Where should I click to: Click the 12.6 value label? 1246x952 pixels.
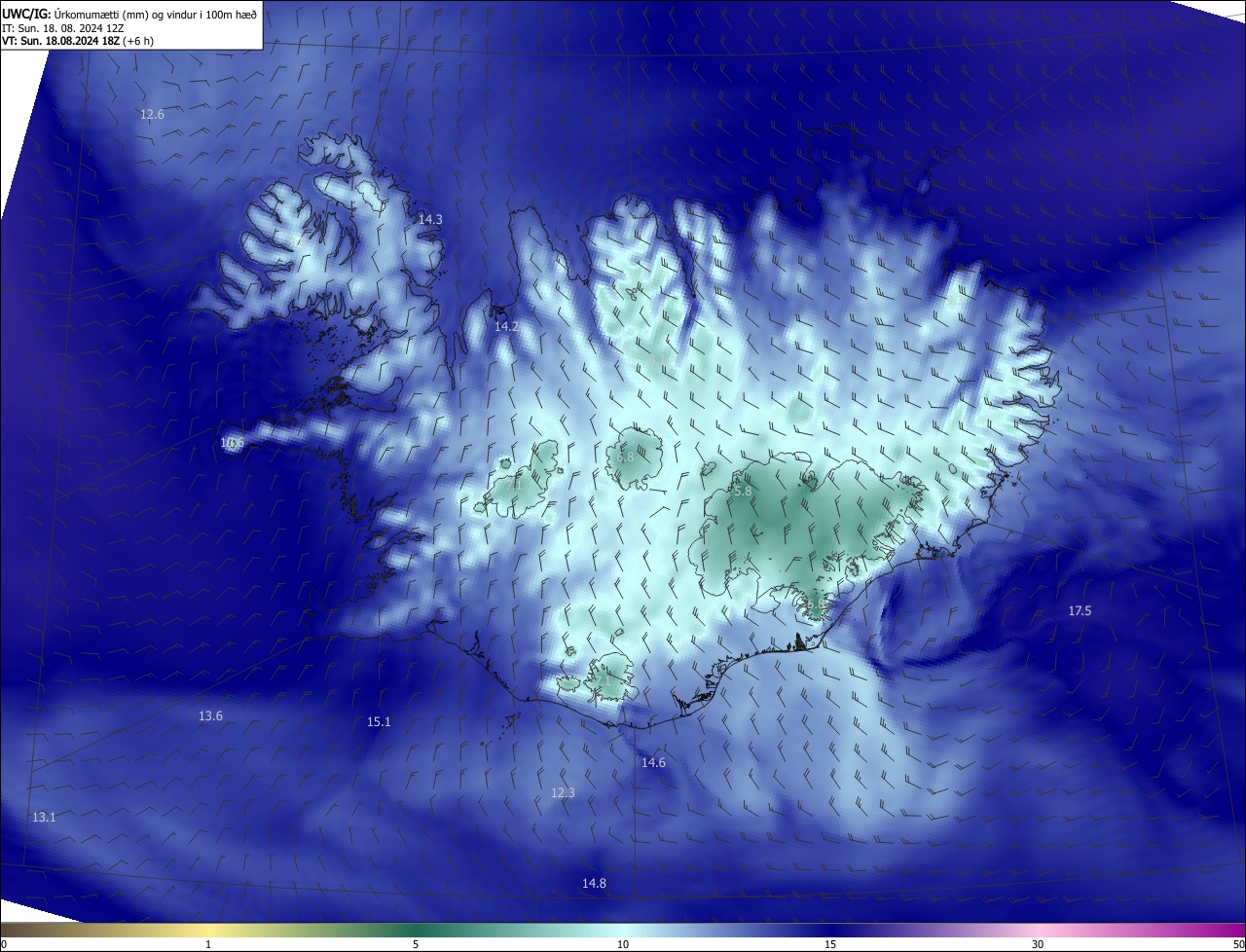pos(152,115)
